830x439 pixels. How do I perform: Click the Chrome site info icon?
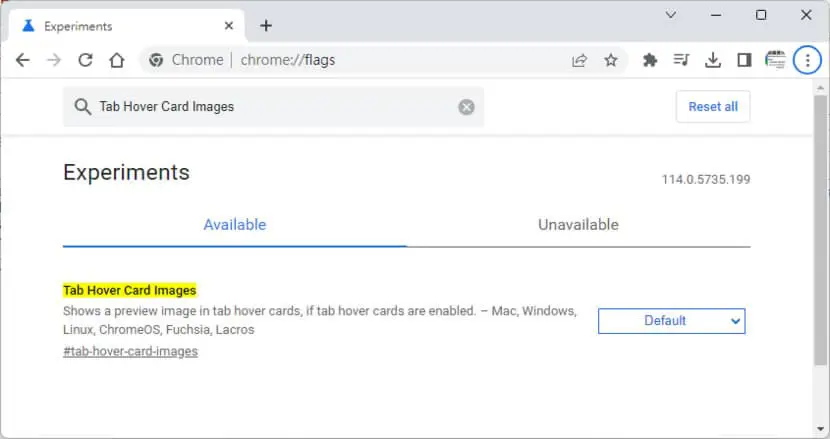pyautogui.click(x=156, y=60)
